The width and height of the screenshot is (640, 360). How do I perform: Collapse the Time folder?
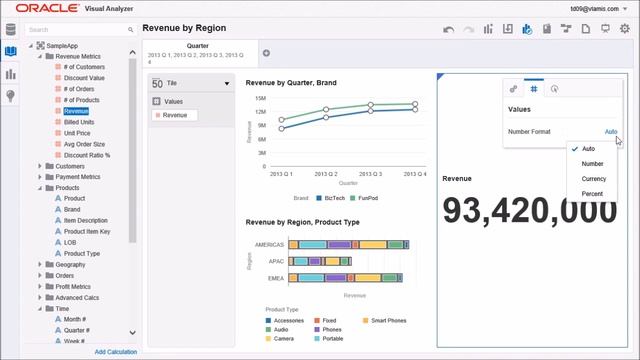click(x=40, y=309)
